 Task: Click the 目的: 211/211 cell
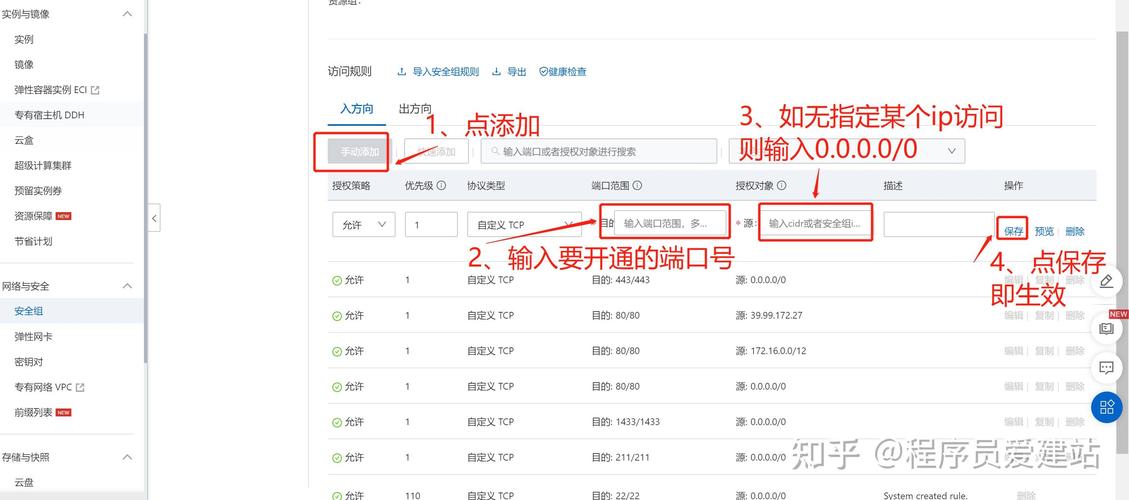pos(620,457)
